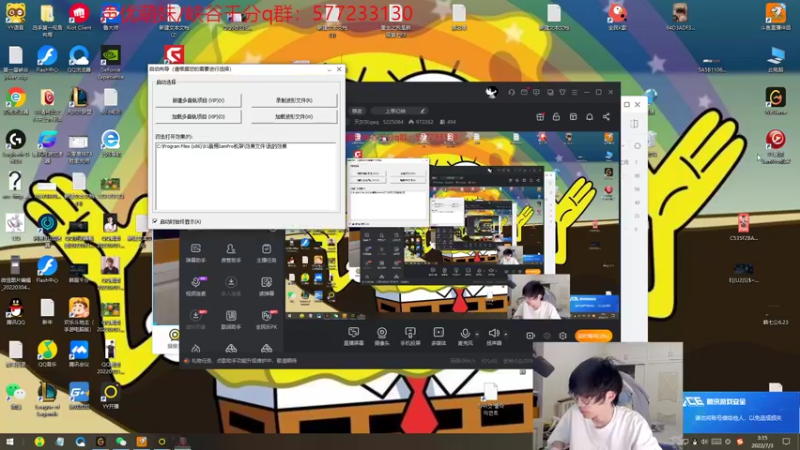Open hamburger menu in streaming title bar
800x450 pixels.
point(574,92)
